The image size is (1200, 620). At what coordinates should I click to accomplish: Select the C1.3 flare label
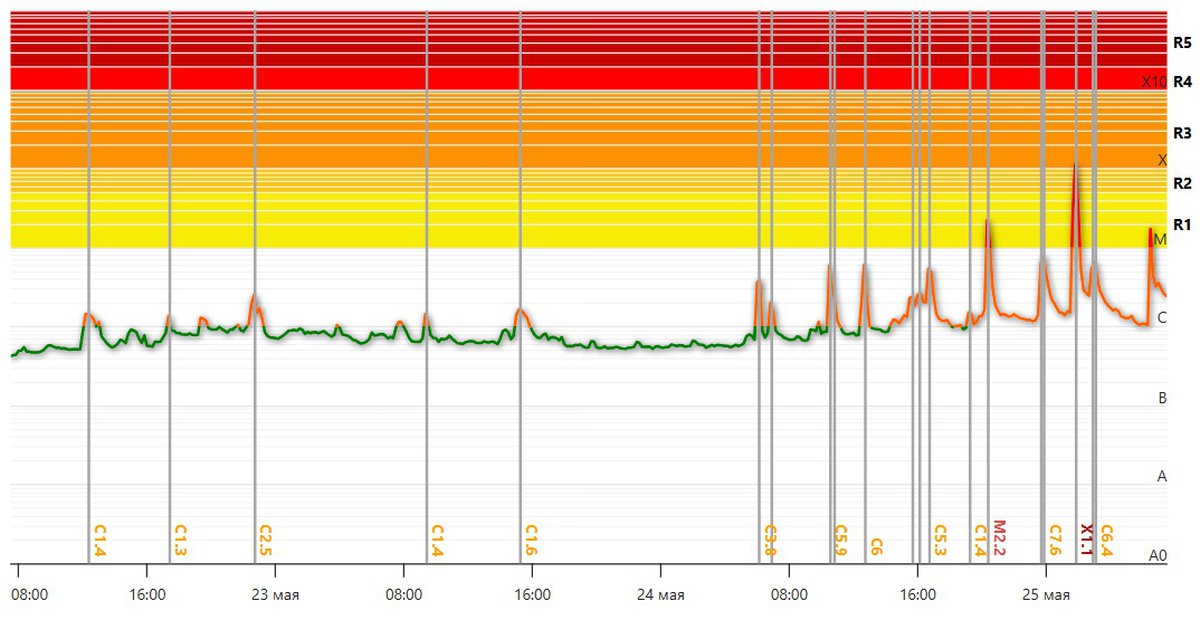tap(180, 539)
